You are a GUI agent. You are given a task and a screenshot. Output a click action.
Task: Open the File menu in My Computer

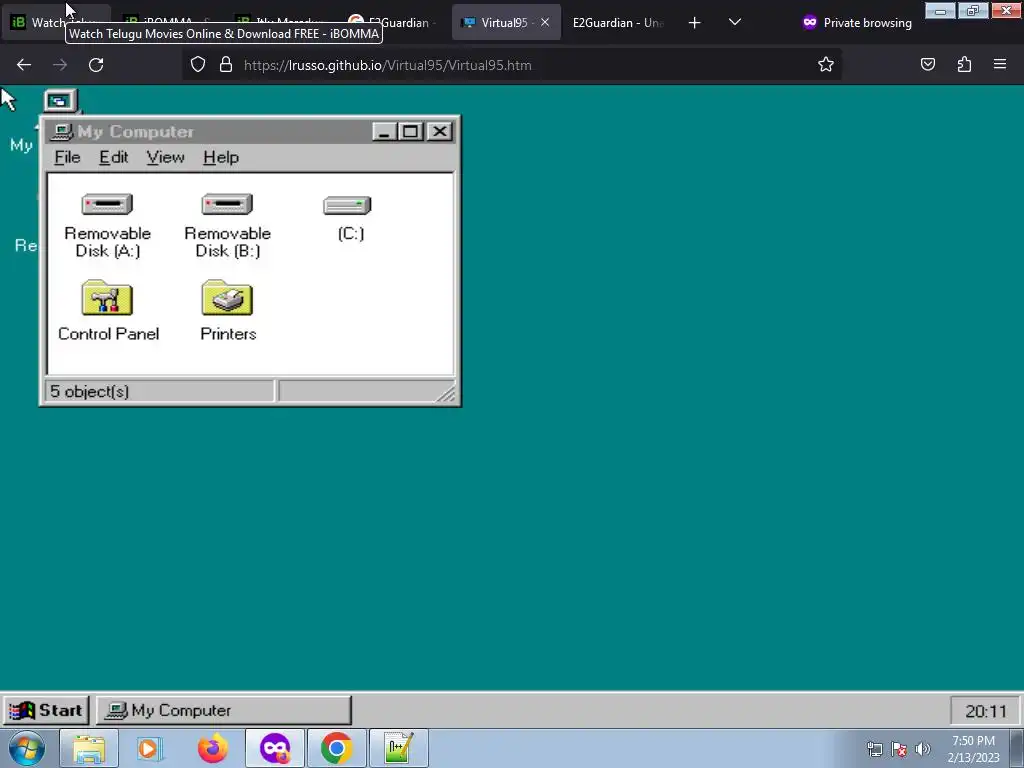[67, 157]
